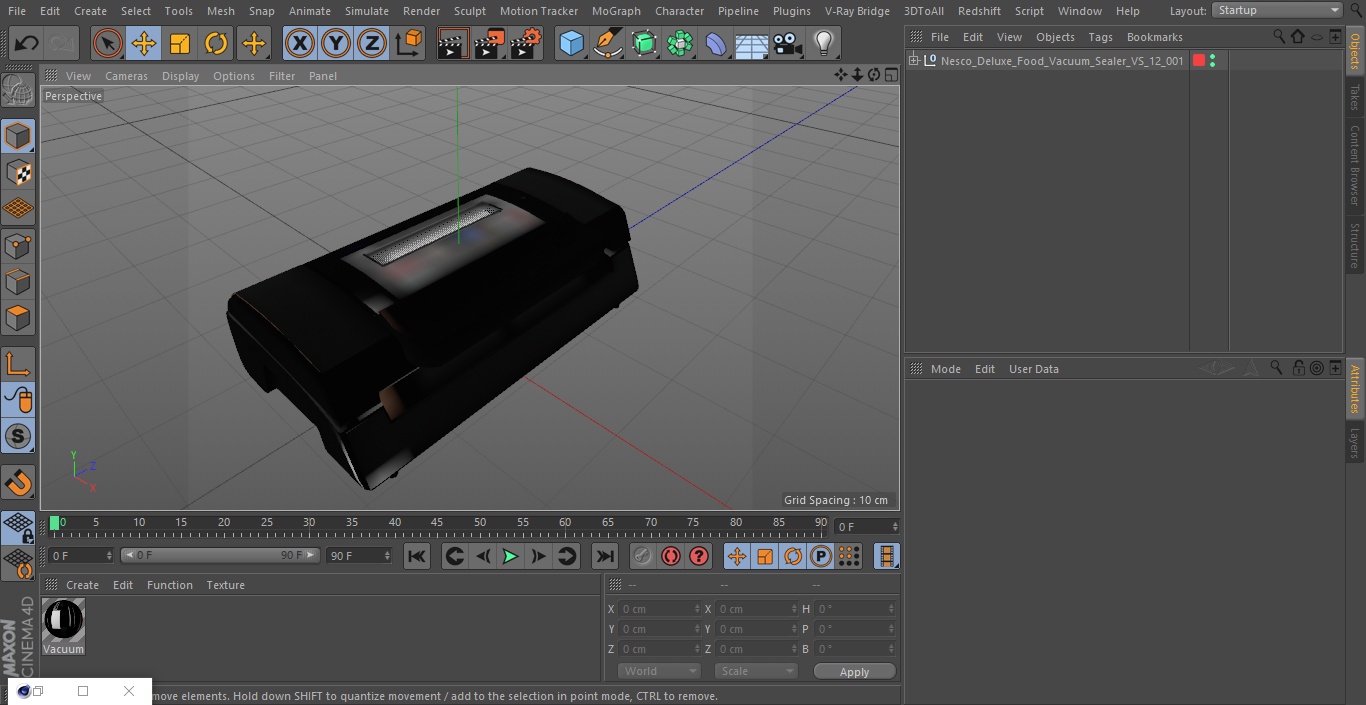1366x705 pixels.
Task: Toggle Nesco object visibility dots
Action: (1213, 61)
